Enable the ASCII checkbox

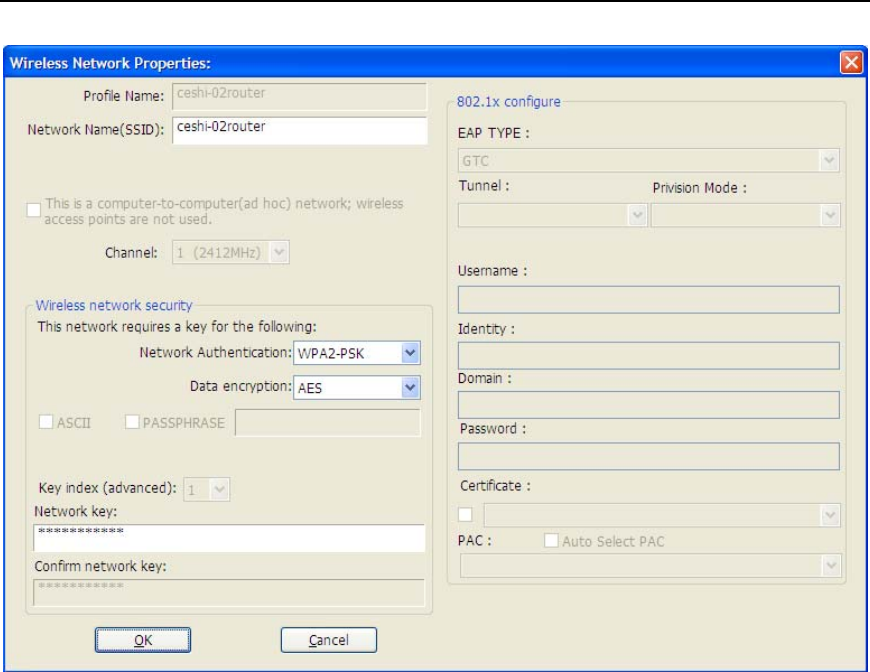pos(46,422)
